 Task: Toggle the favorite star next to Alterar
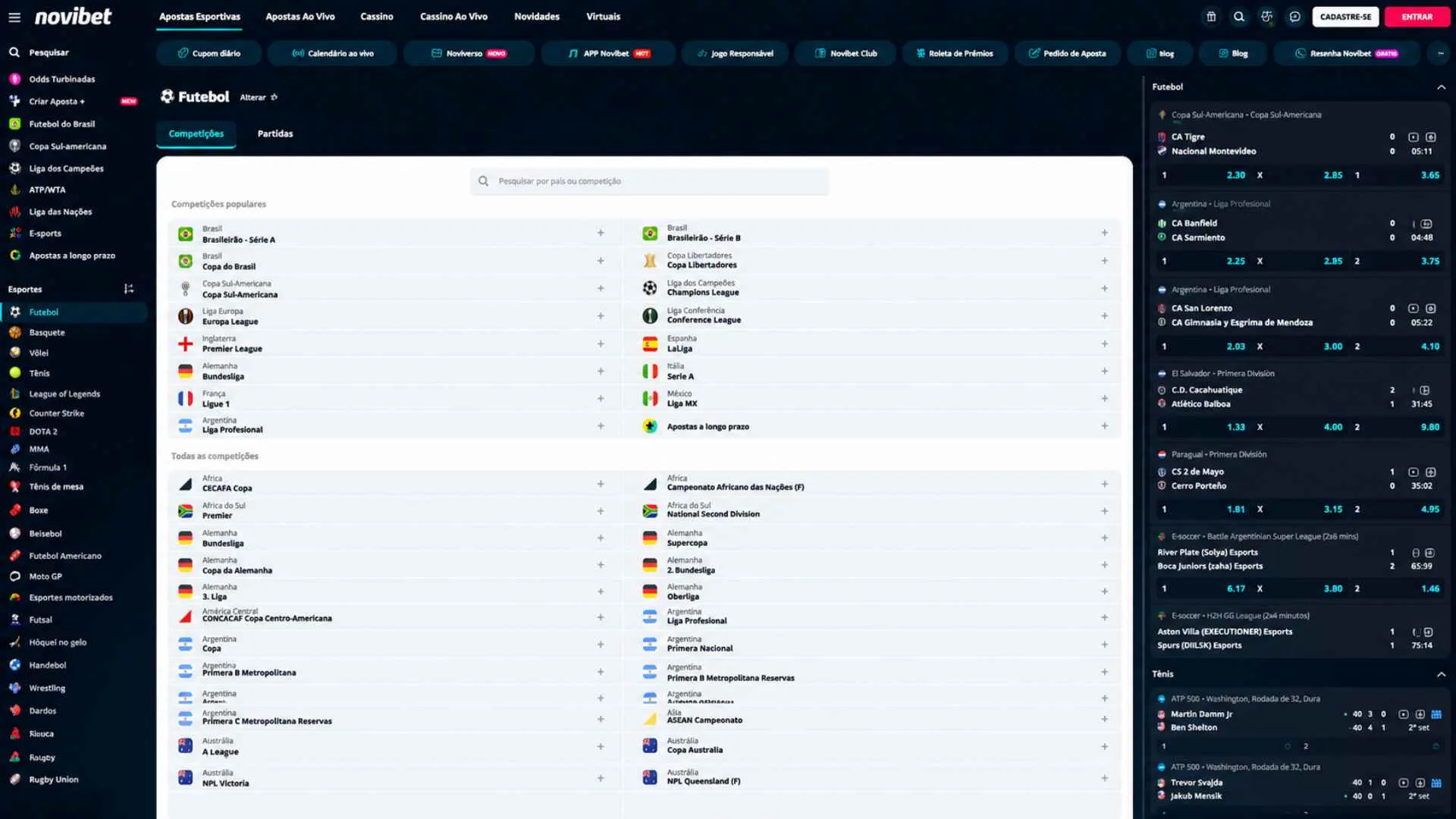275,97
